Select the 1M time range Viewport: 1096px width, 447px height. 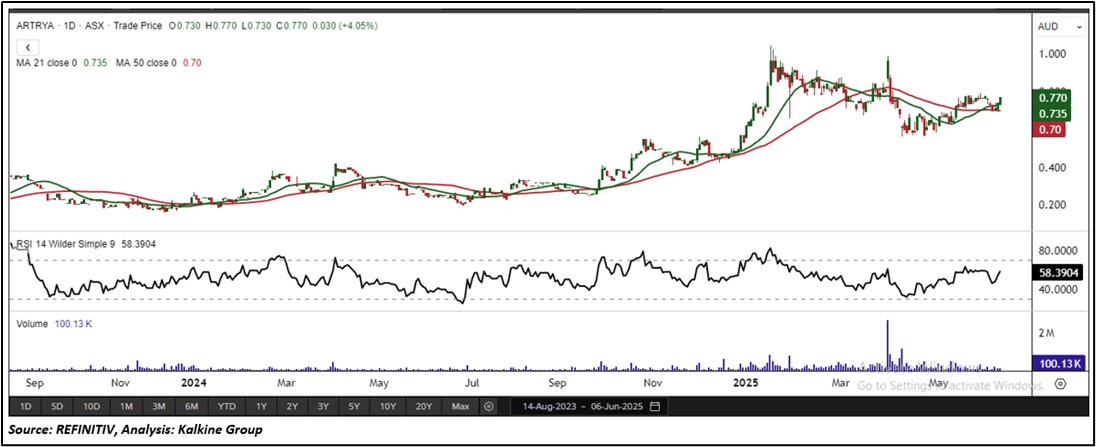tap(127, 406)
